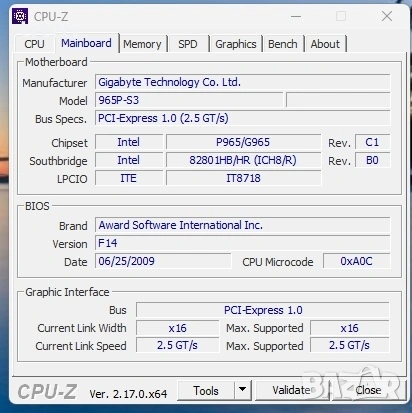Select the BIOS Version field F14
This screenshot has height=413, width=412.
(242, 243)
